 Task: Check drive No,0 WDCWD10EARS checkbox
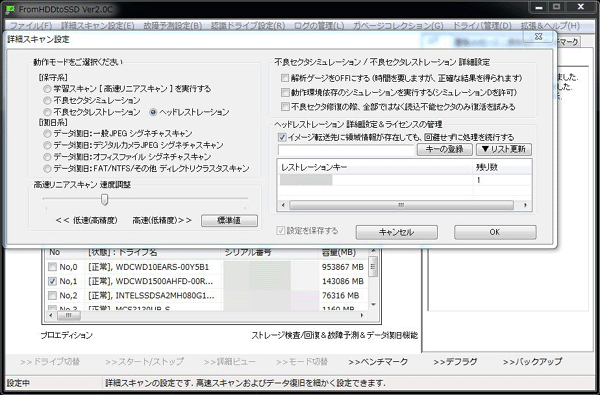coord(52,267)
